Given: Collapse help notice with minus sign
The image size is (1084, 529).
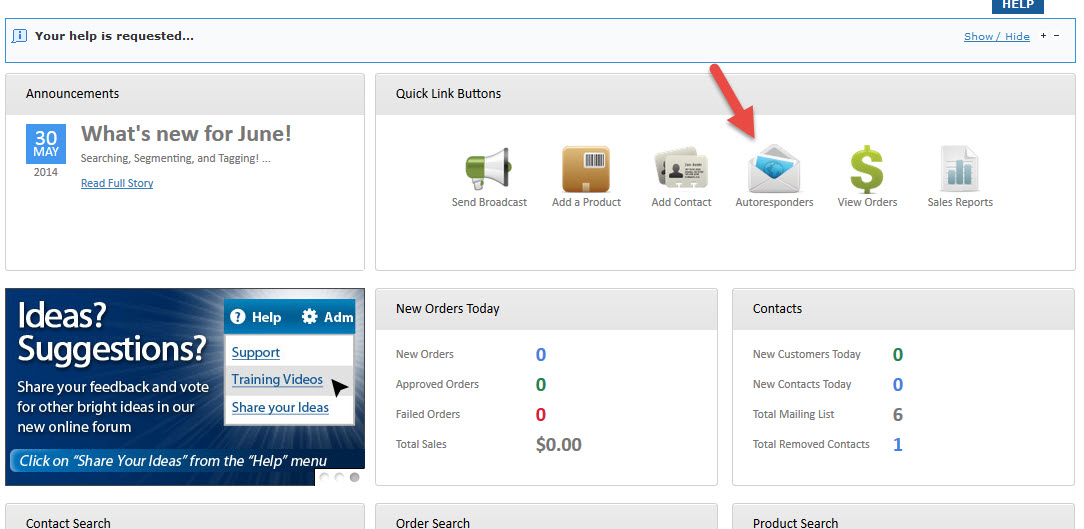Looking at the screenshot, I should point(1057,36).
